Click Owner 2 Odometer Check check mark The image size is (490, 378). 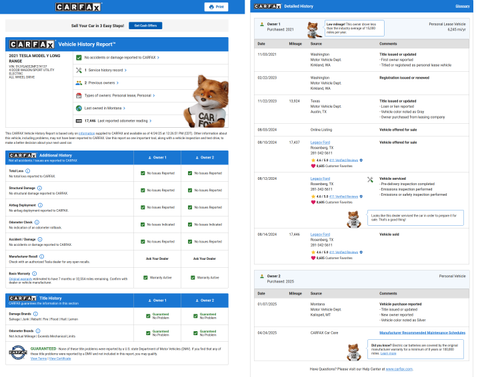[x=190, y=225]
